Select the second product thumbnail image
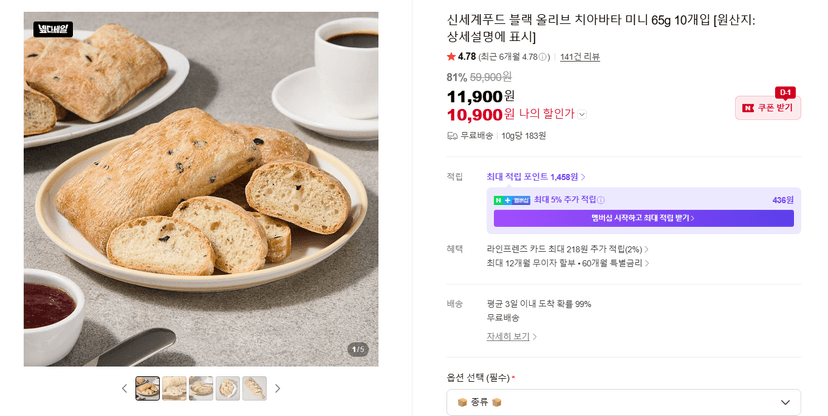 point(174,389)
